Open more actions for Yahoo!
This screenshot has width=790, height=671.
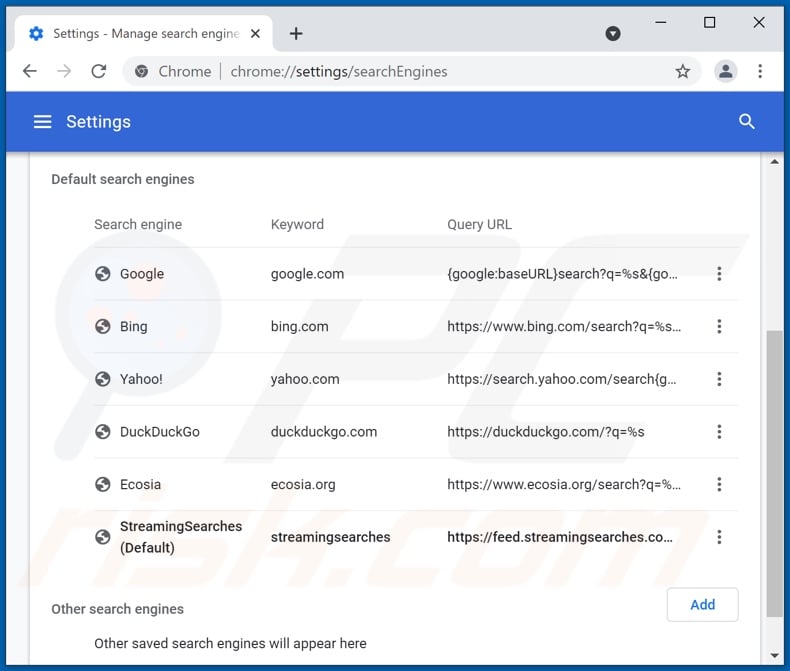pos(719,379)
